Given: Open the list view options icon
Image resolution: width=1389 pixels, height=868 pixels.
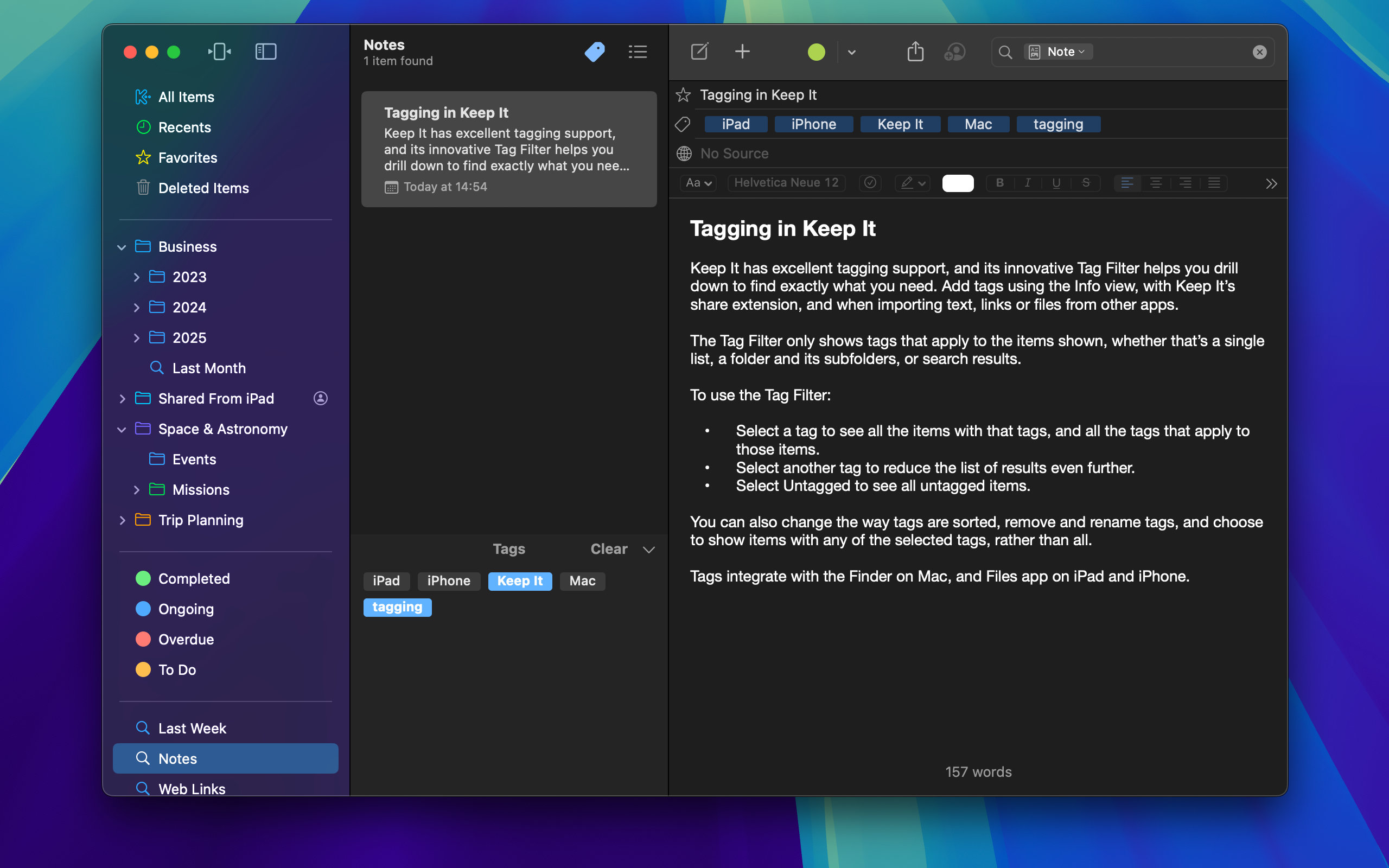Looking at the screenshot, I should coord(638,52).
